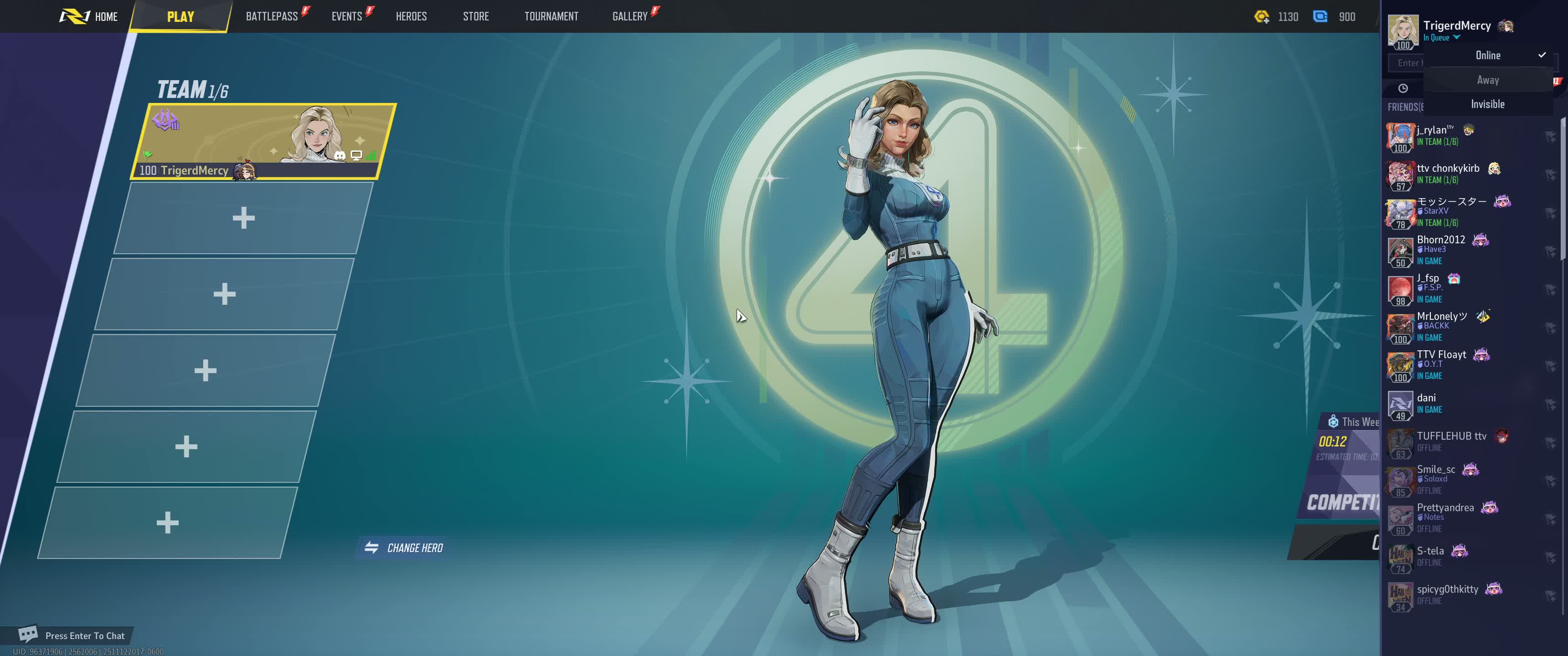Click the chat bubble icon

(27, 634)
